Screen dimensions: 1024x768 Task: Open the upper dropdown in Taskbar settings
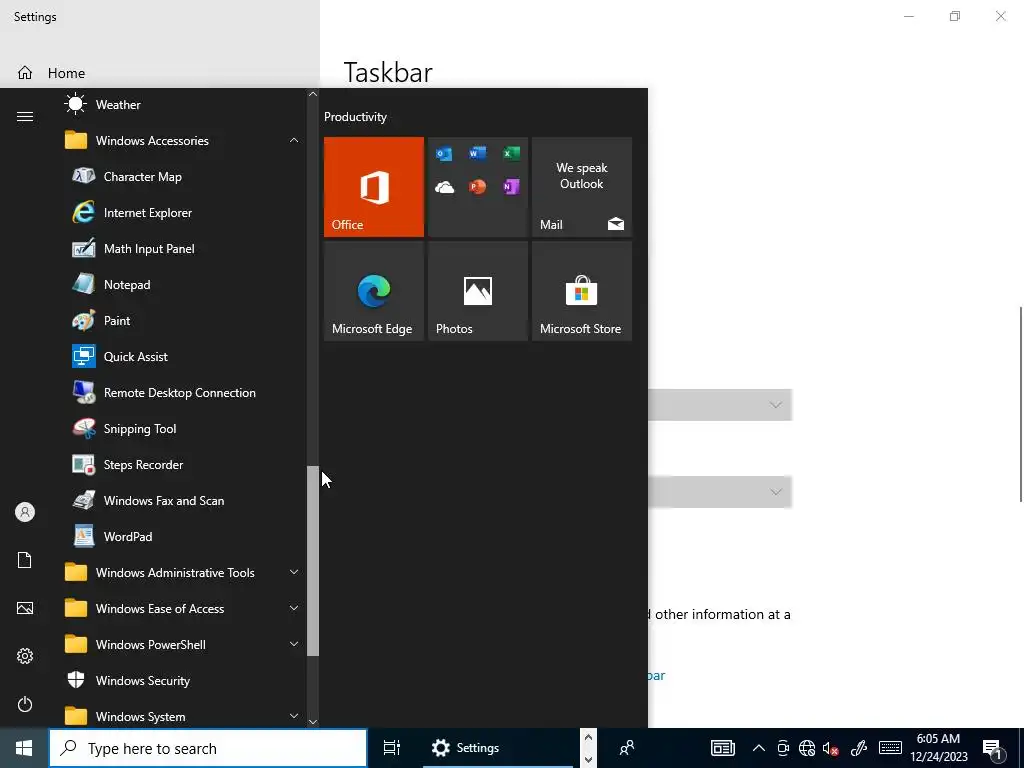pos(720,405)
